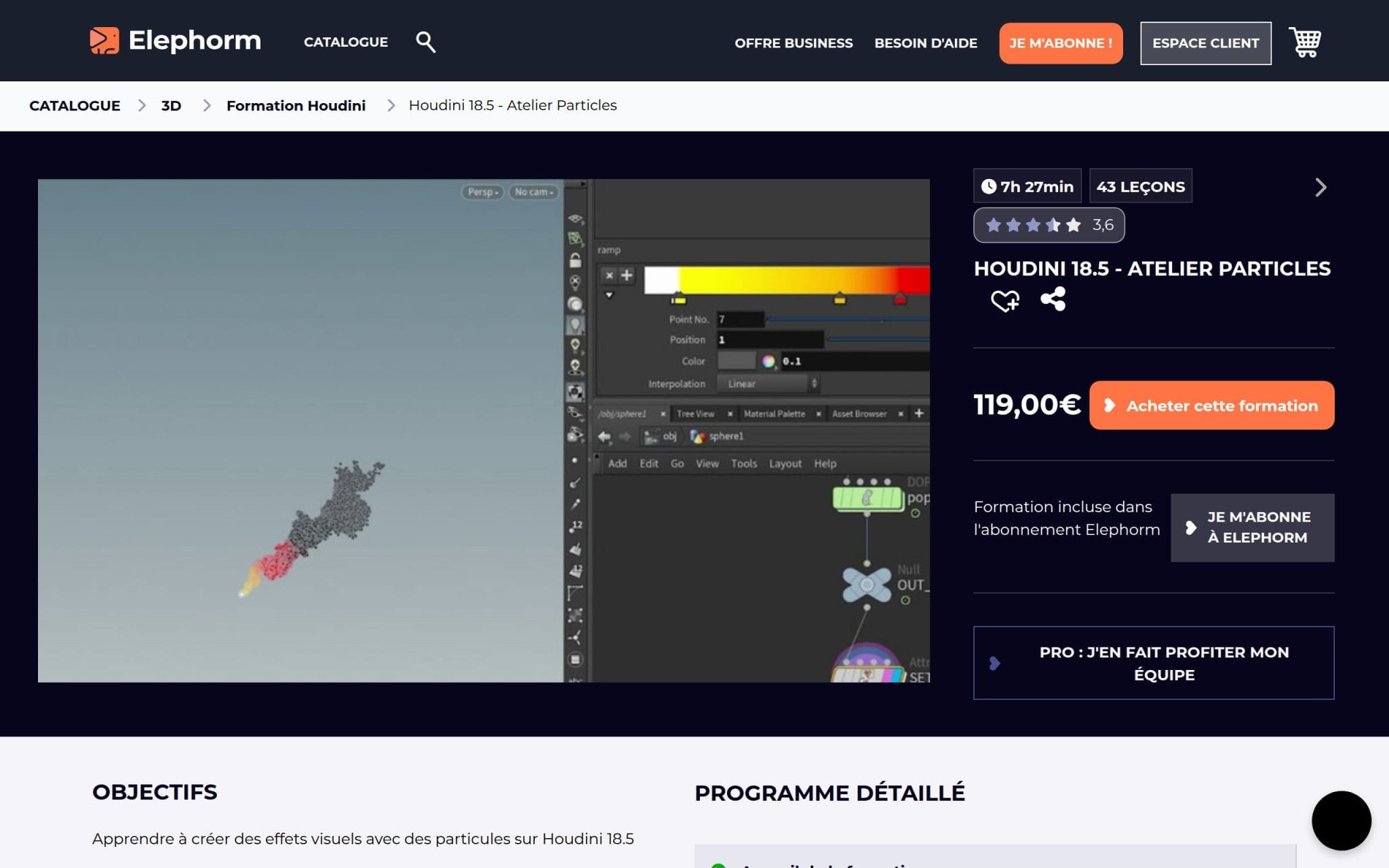This screenshot has height=868, width=1389.
Task: Open the OFFRE BUSINESS nav link
Action: (x=794, y=43)
